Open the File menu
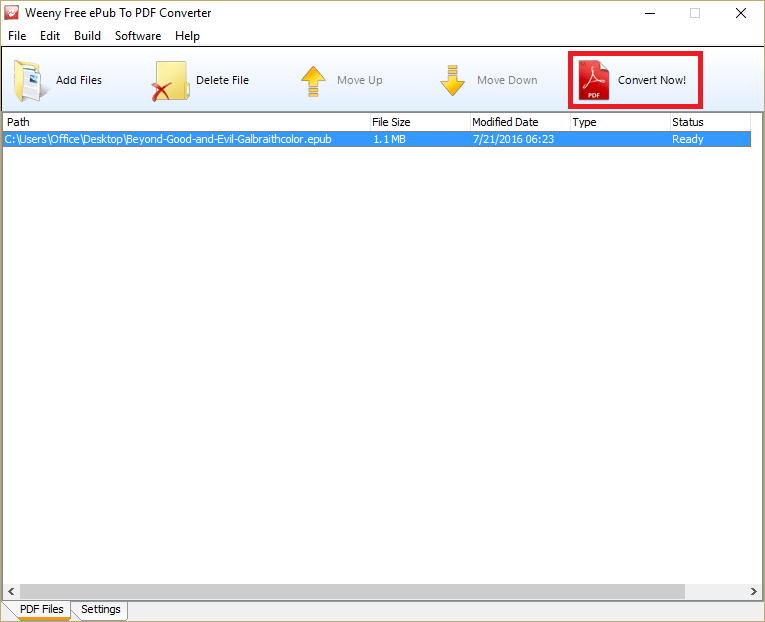The image size is (765, 622). click(17, 36)
